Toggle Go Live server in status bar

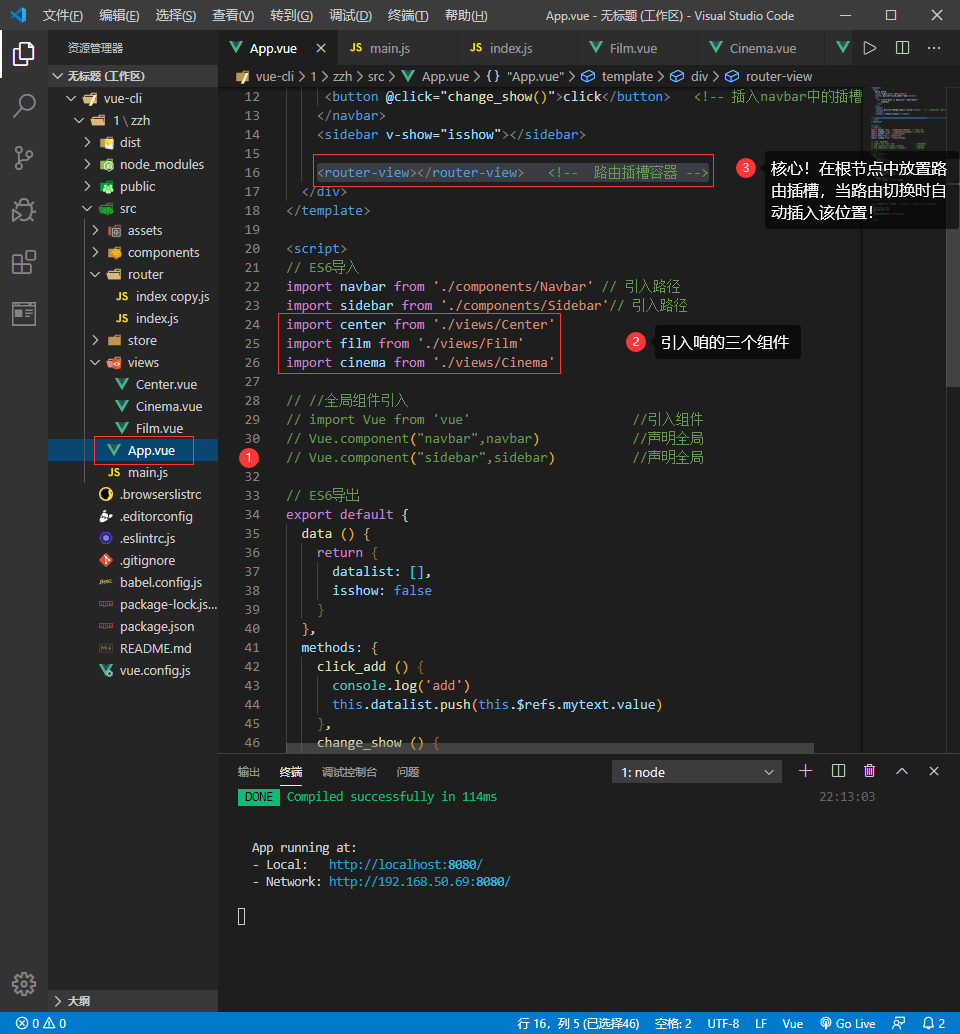pos(847,1023)
